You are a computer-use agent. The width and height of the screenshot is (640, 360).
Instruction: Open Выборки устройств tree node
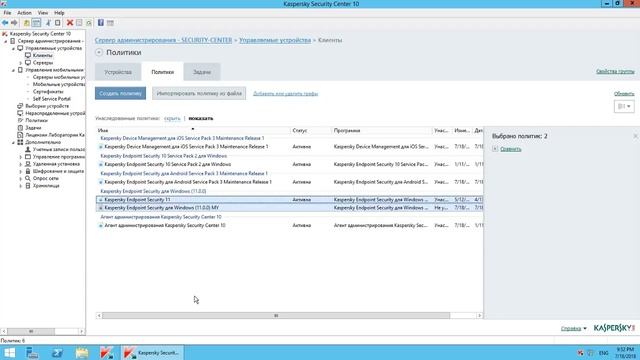pyautogui.click(x=47, y=106)
